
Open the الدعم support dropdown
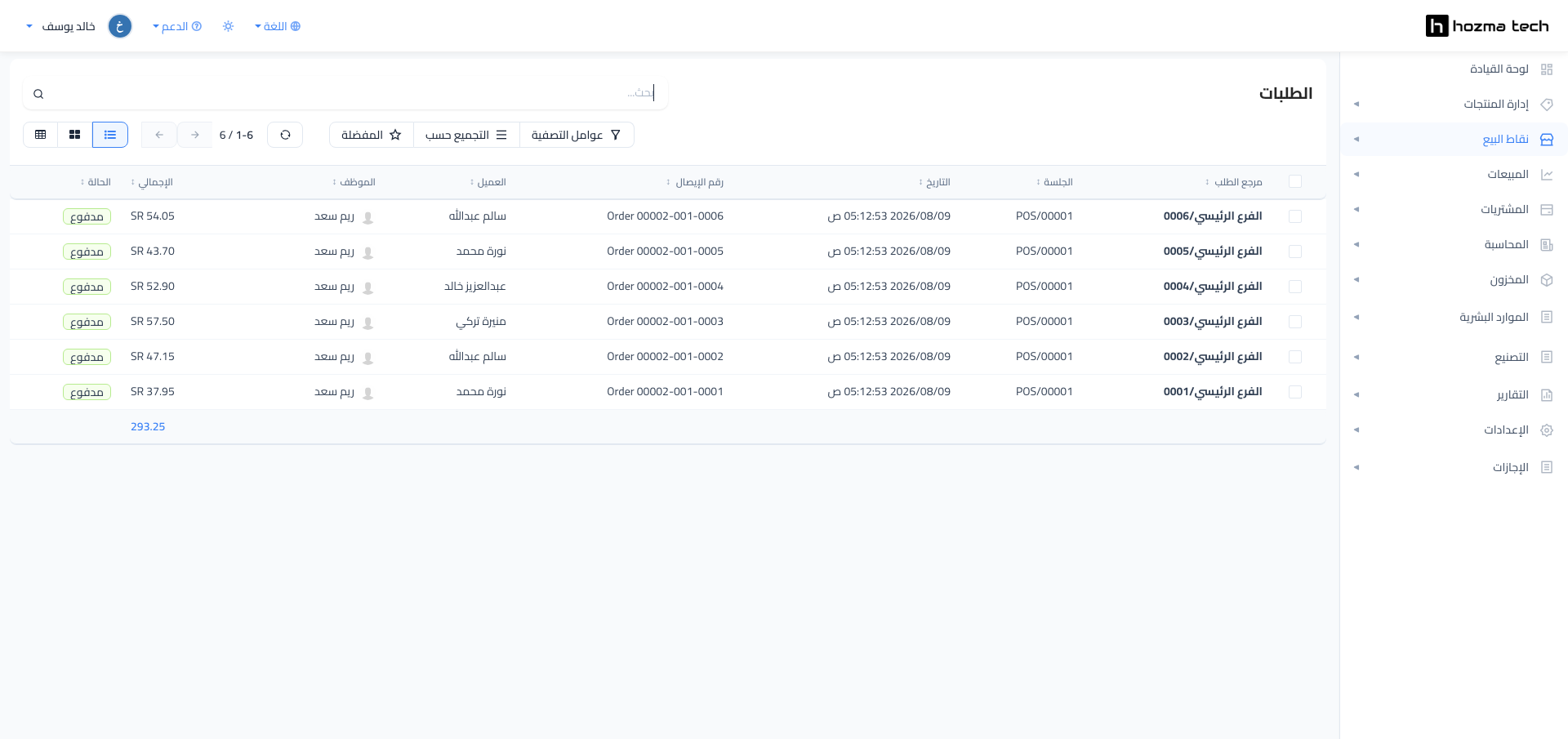point(177,26)
